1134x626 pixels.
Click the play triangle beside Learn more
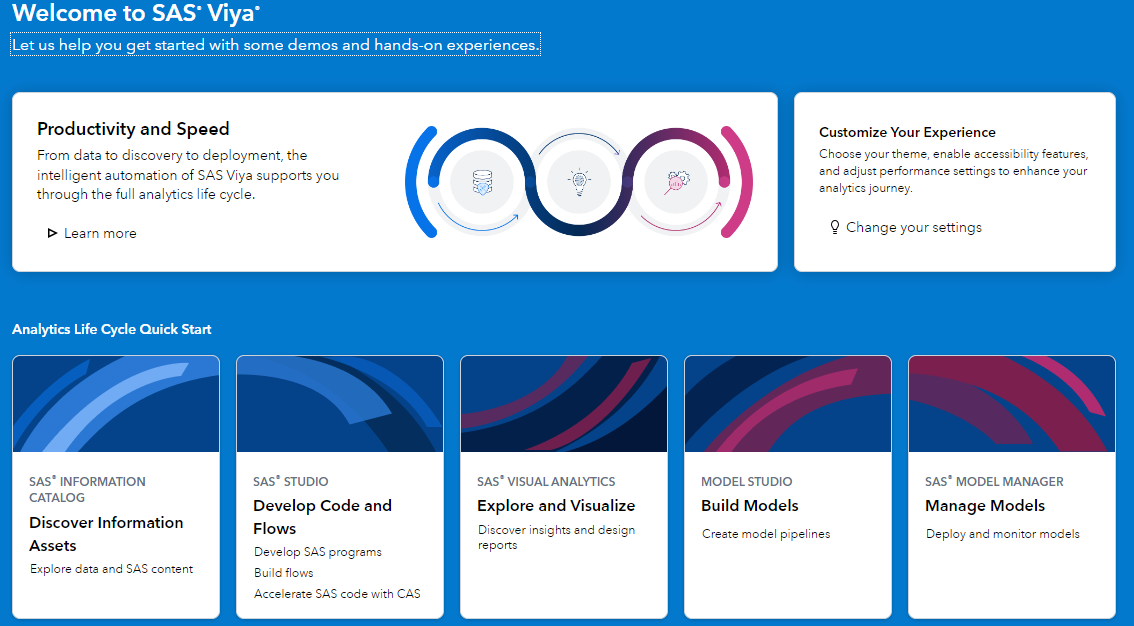(x=52, y=233)
